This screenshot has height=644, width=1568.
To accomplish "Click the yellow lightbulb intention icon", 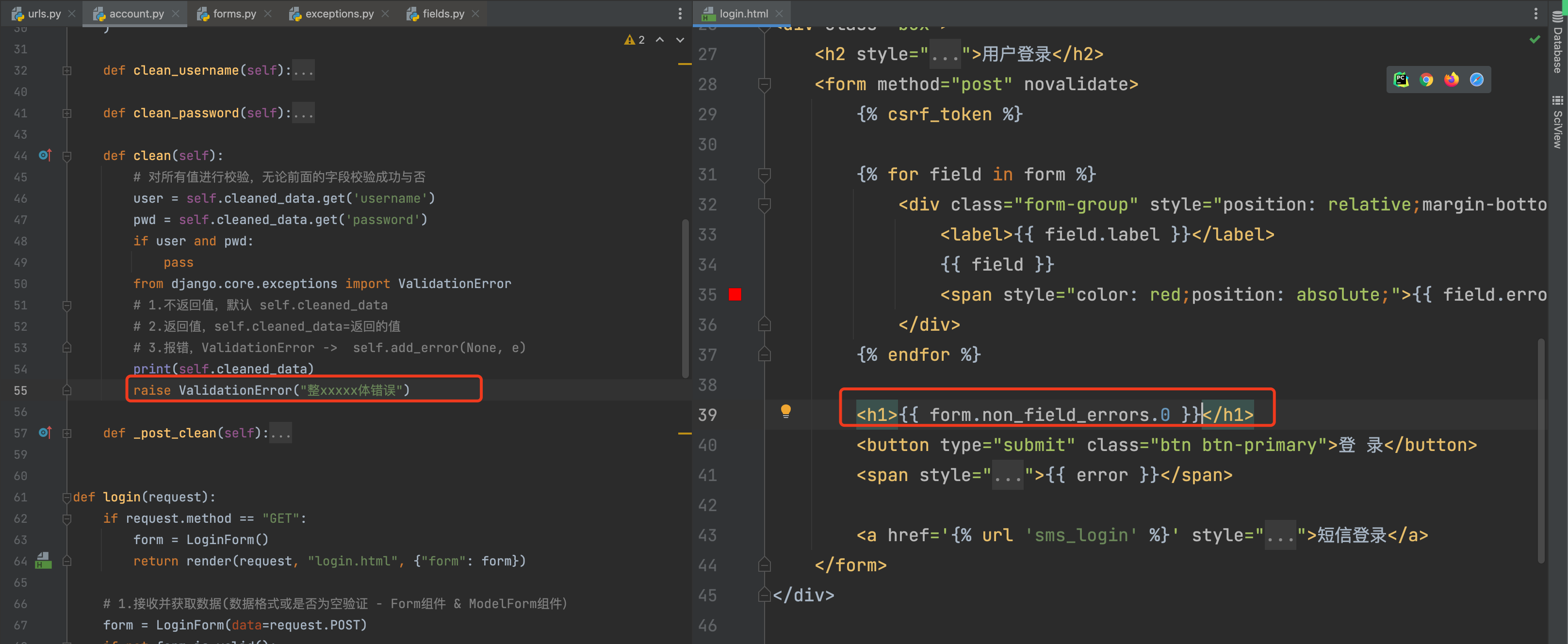I will (785, 411).
